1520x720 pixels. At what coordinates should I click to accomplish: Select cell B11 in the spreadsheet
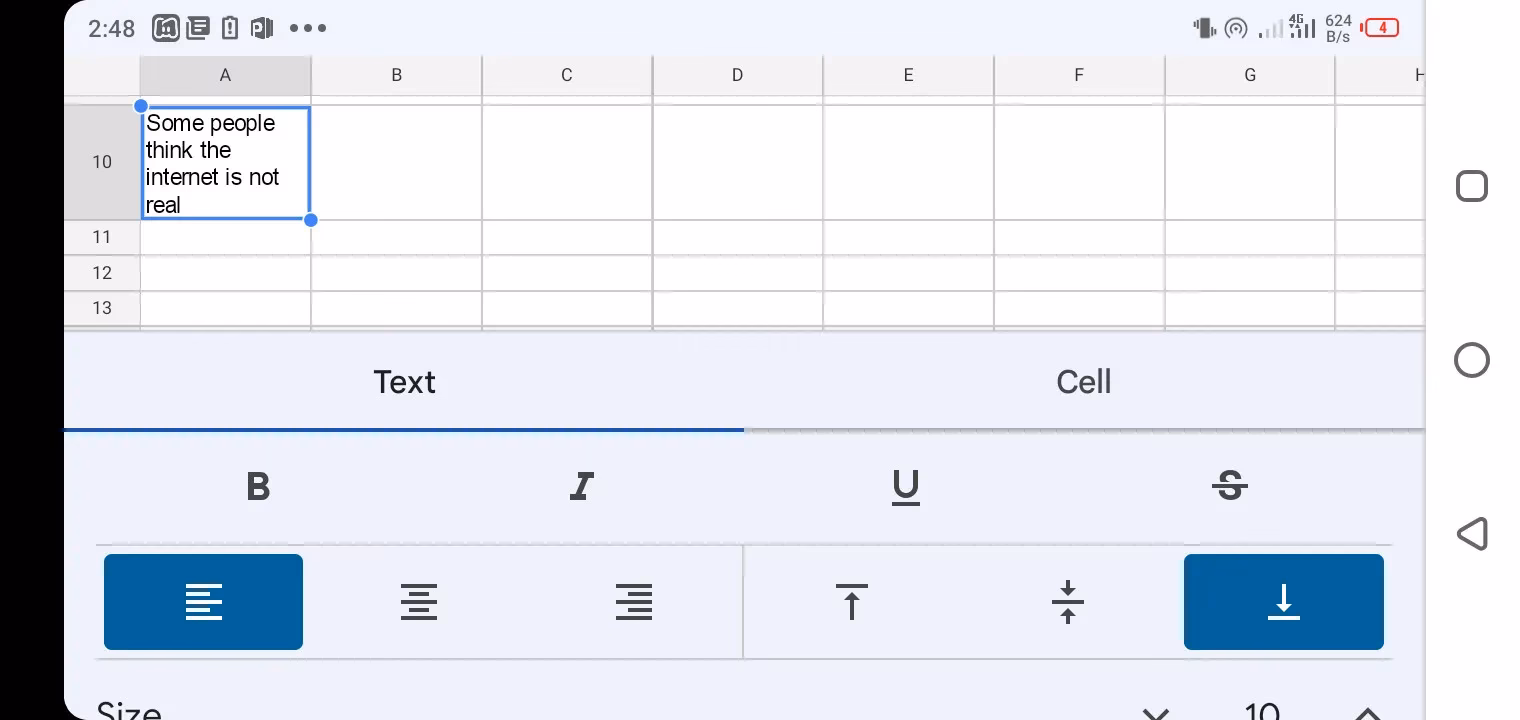click(x=396, y=237)
